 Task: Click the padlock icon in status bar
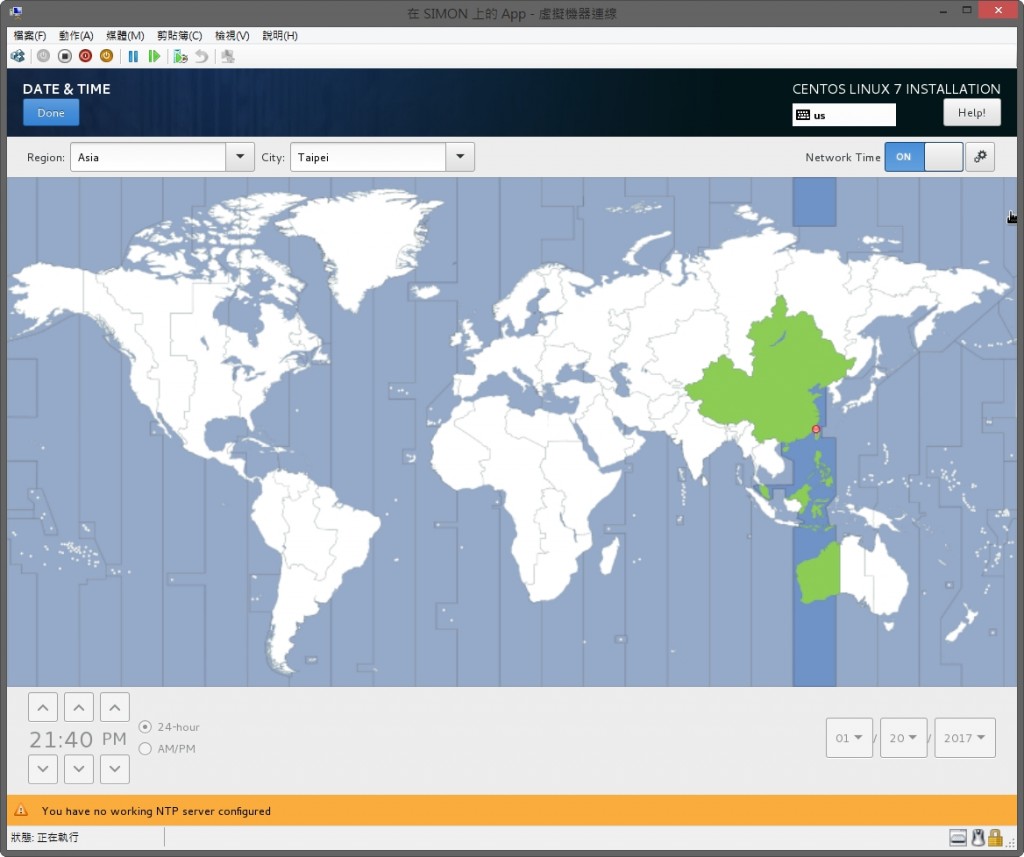tap(995, 837)
